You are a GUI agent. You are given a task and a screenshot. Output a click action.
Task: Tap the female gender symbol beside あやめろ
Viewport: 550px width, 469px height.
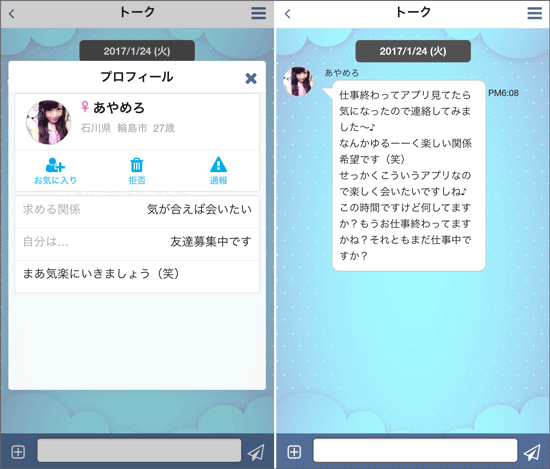[x=85, y=106]
